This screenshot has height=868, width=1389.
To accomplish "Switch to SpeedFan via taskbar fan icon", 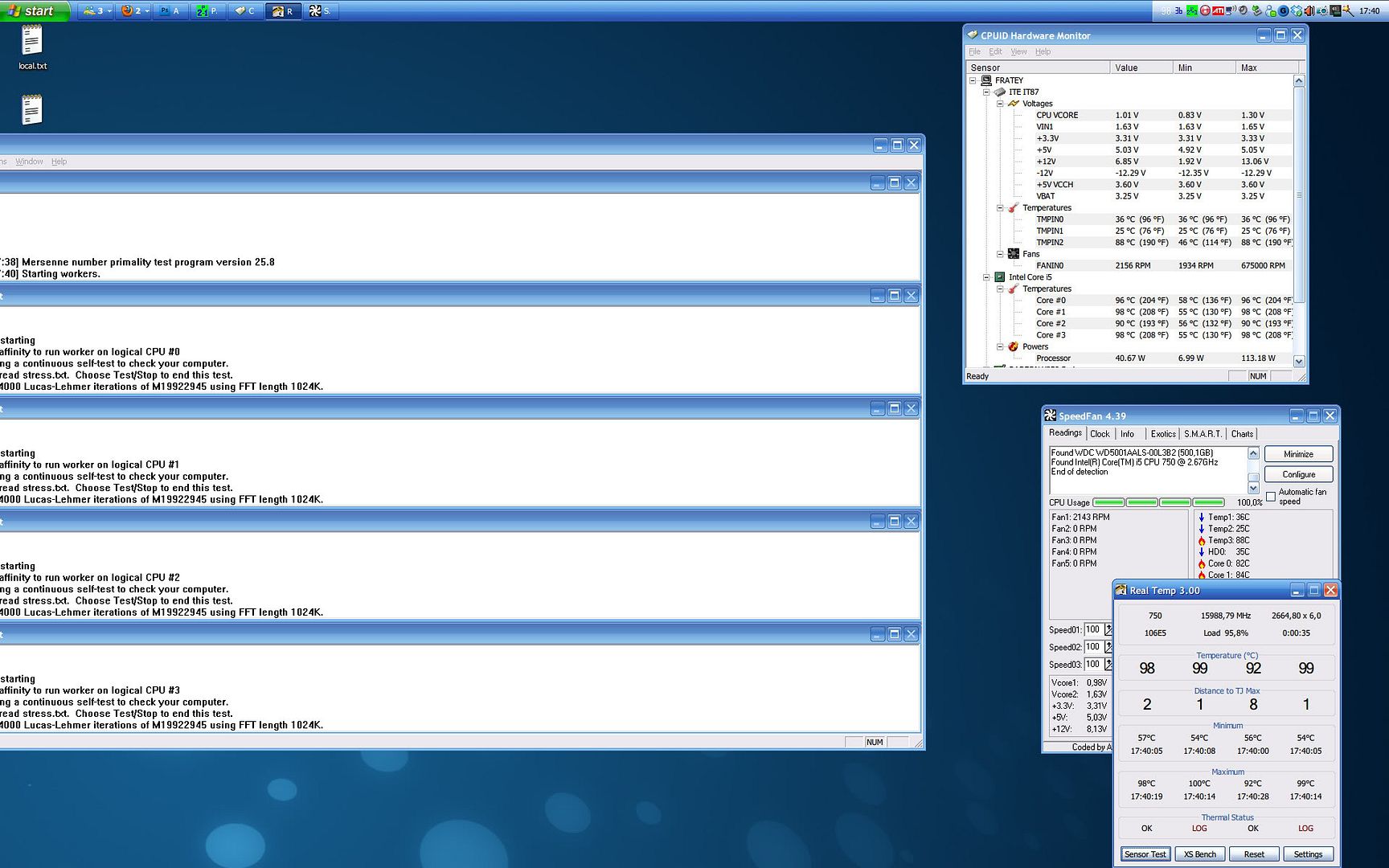I will [320, 11].
